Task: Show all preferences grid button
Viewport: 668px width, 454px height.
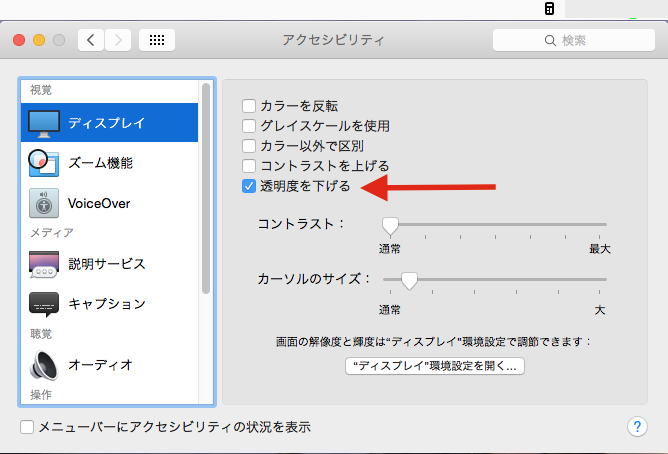Action: tap(157, 40)
